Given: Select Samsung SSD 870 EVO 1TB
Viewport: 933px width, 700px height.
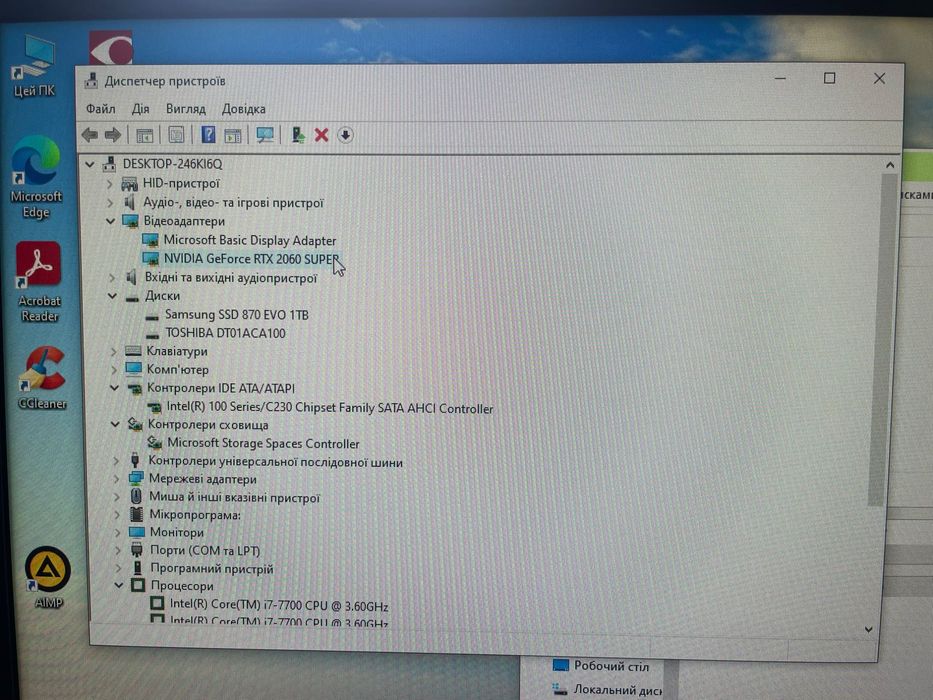Looking at the screenshot, I should point(236,315).
